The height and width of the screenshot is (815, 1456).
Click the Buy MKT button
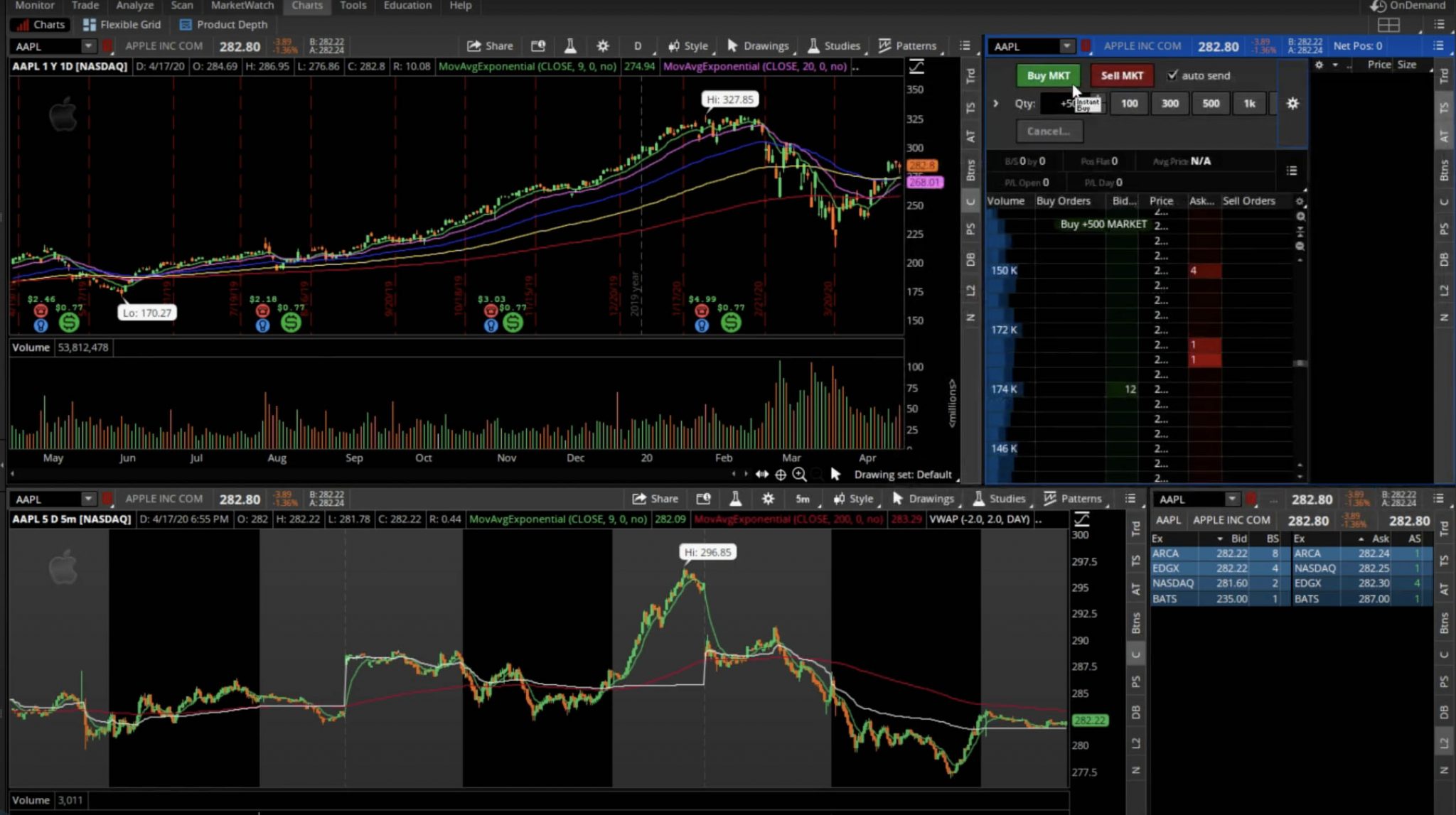point(1048,75)
